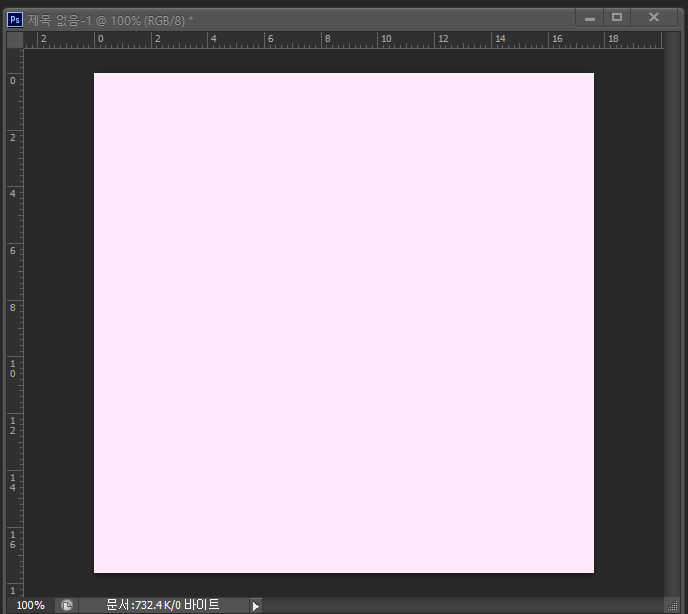The width and height of the screenshot is (688, 614).
Task: Click the window resize grip in the corner
Action: point(672,606)
